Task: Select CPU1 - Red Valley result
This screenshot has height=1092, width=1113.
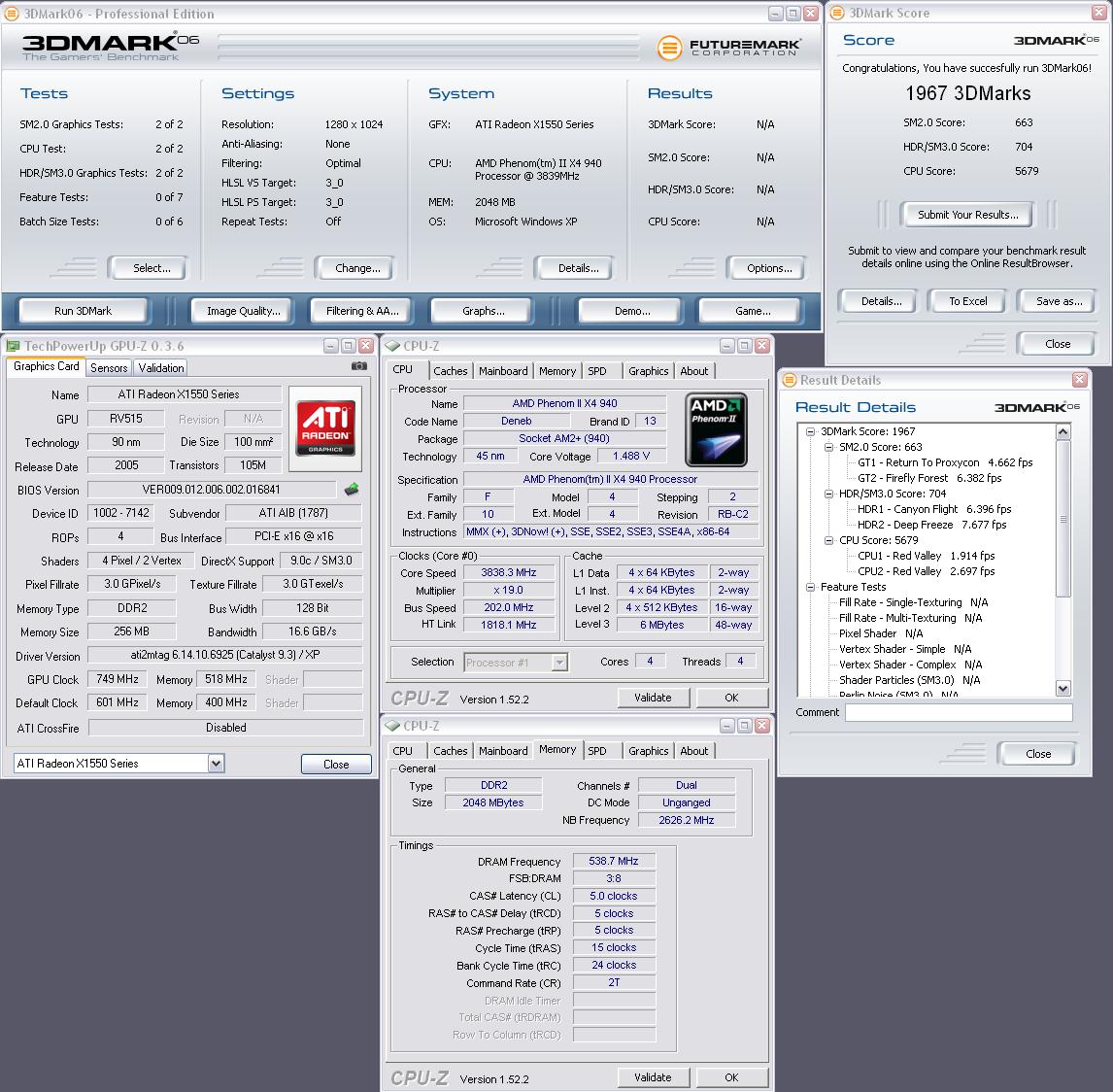Action: (926, 556)
